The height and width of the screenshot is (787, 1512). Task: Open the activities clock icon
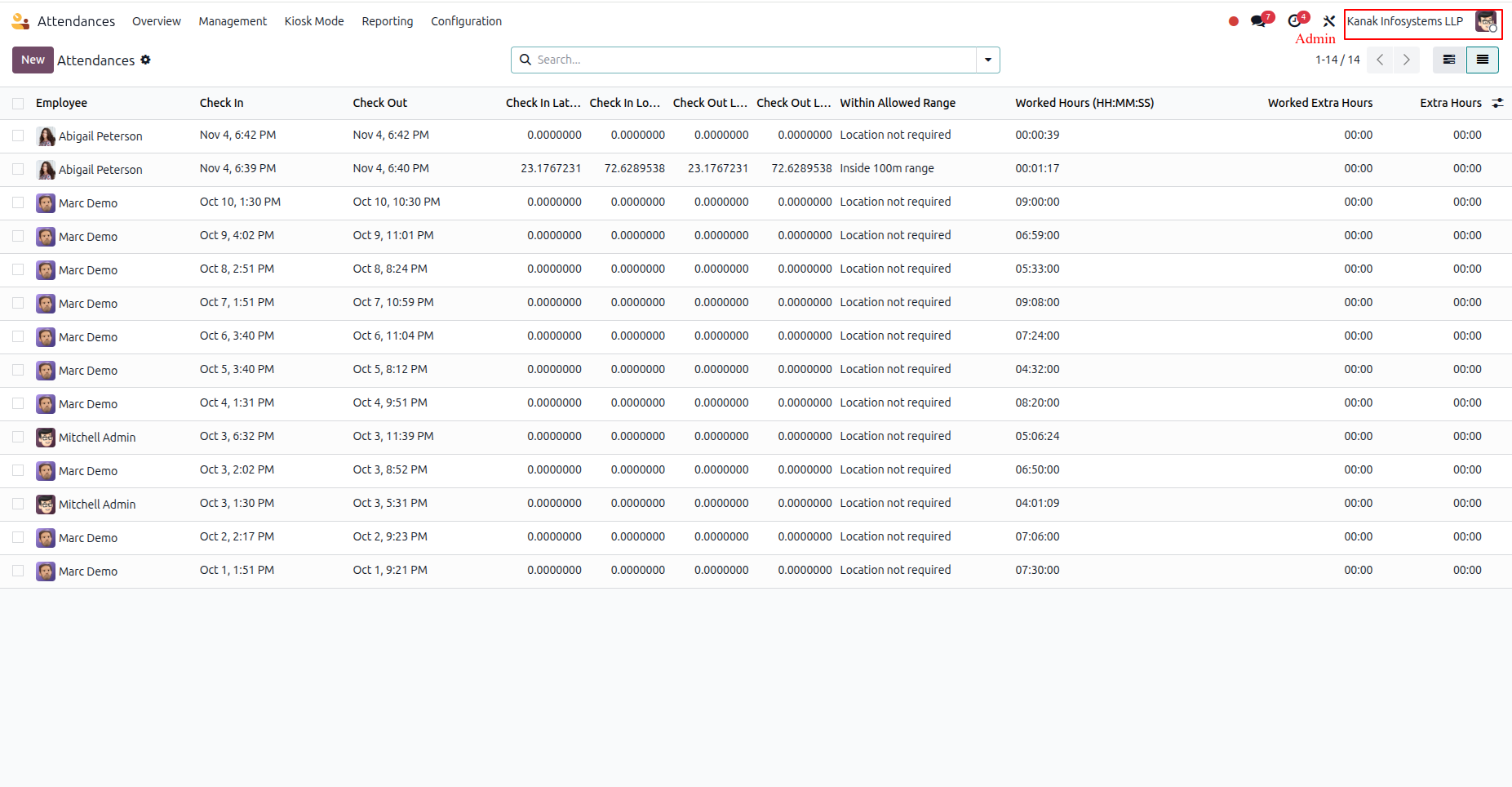[x=1294, y=21]
